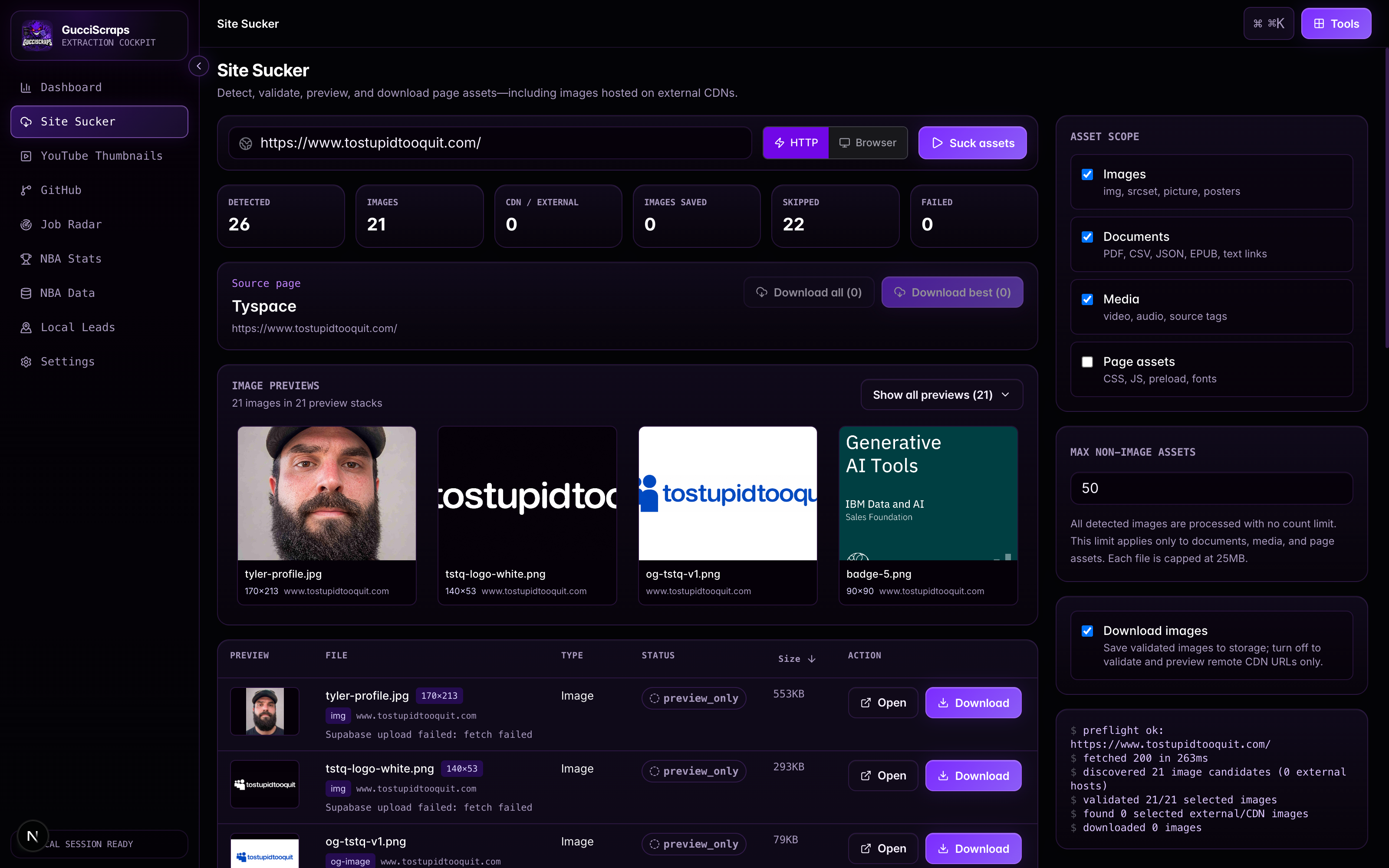
Task: Click the Max non-image assets input field
Action: coord(1211,489)
